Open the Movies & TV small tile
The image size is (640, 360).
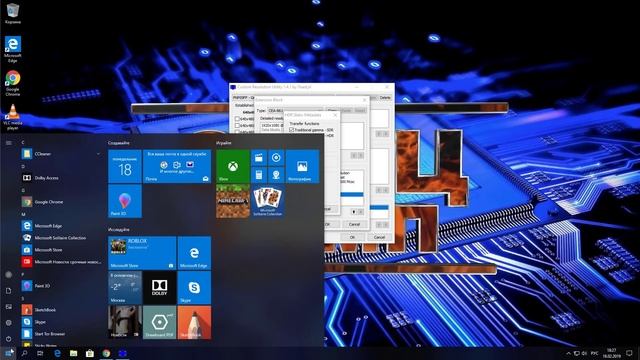coord(259,158)
